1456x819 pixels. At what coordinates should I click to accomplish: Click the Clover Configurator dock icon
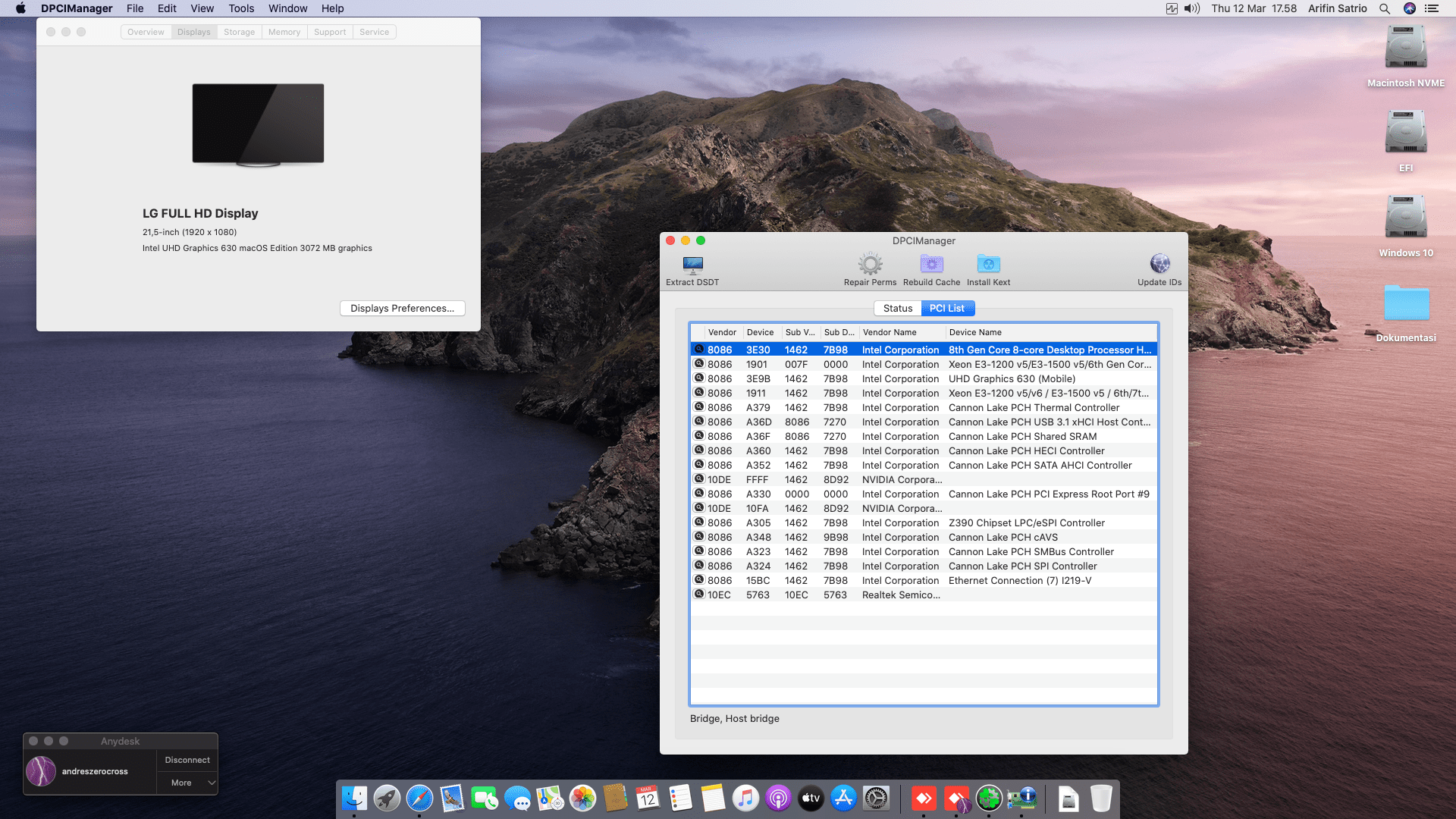[989, 799]
